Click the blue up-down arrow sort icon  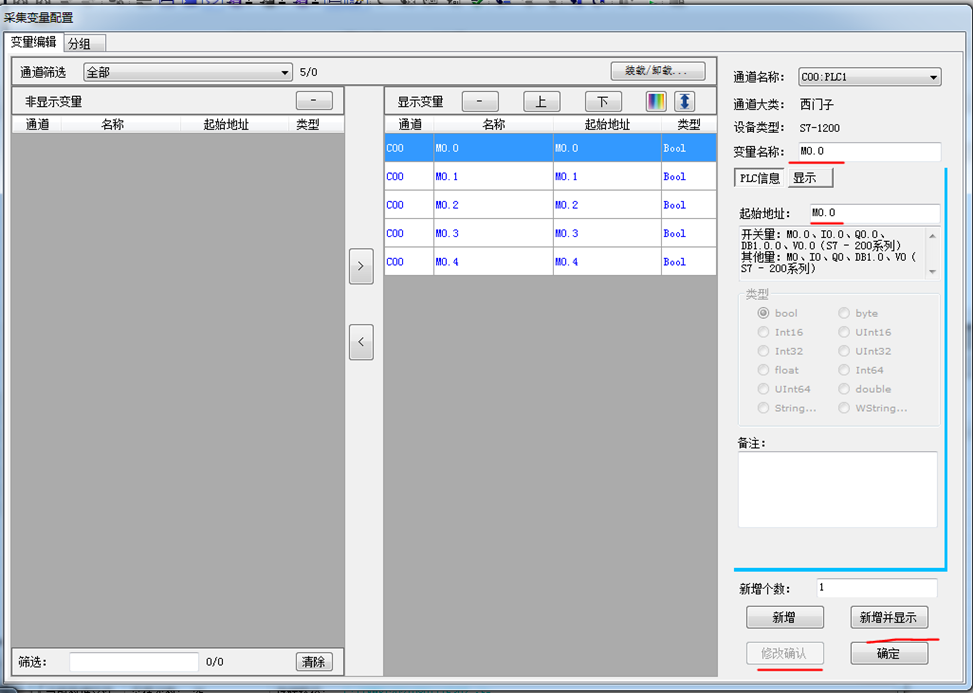coord(684,101)
